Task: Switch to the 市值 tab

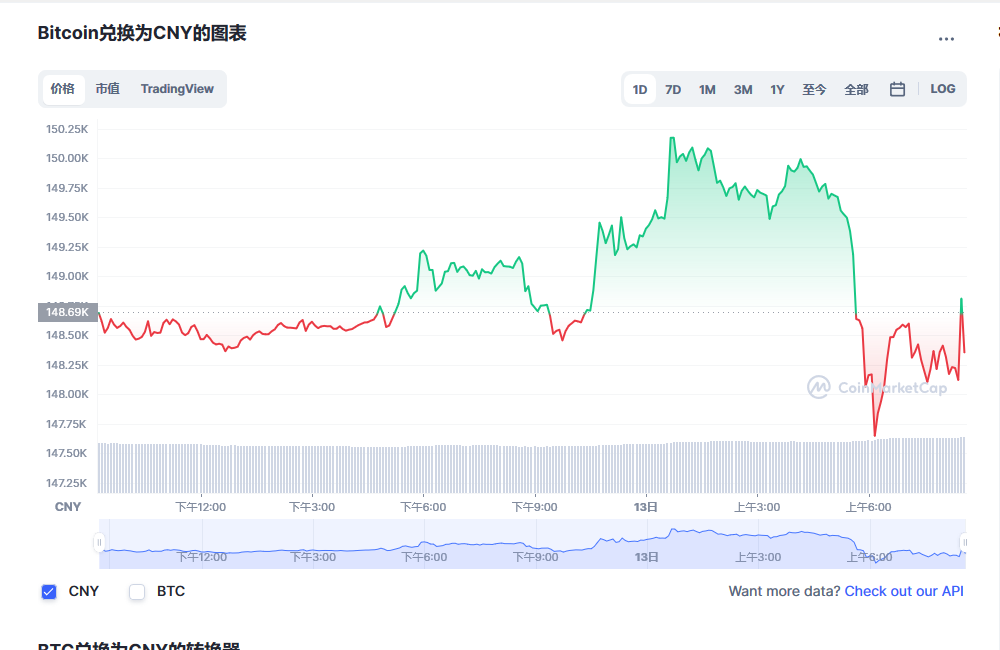Action: coord(108,89)
